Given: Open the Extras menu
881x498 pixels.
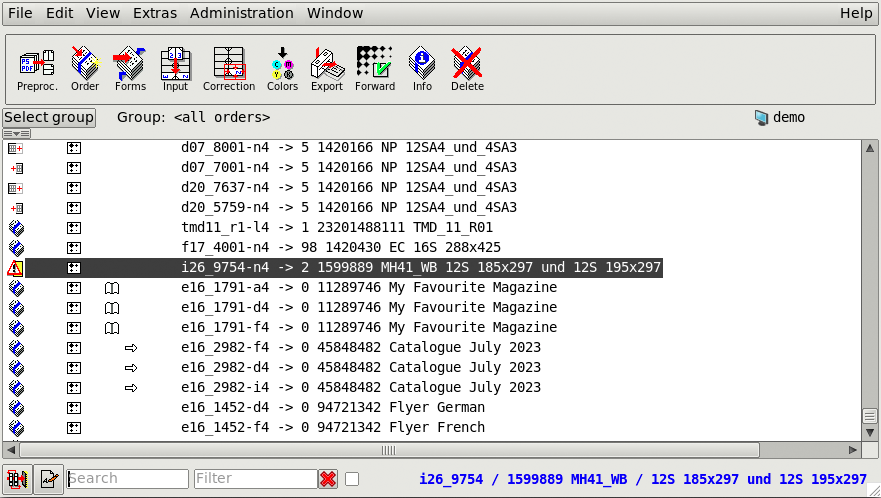Looking at the screenshot, I should (155, 13).
